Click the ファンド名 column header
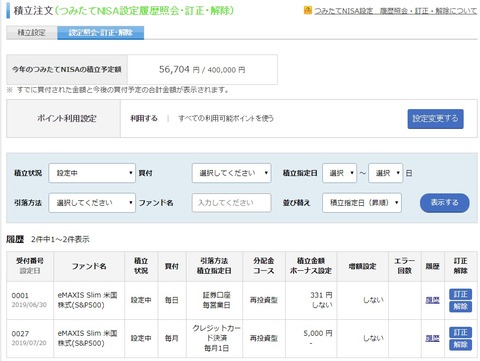The width and height of the screenshot is (480, 361). (89, 266)
